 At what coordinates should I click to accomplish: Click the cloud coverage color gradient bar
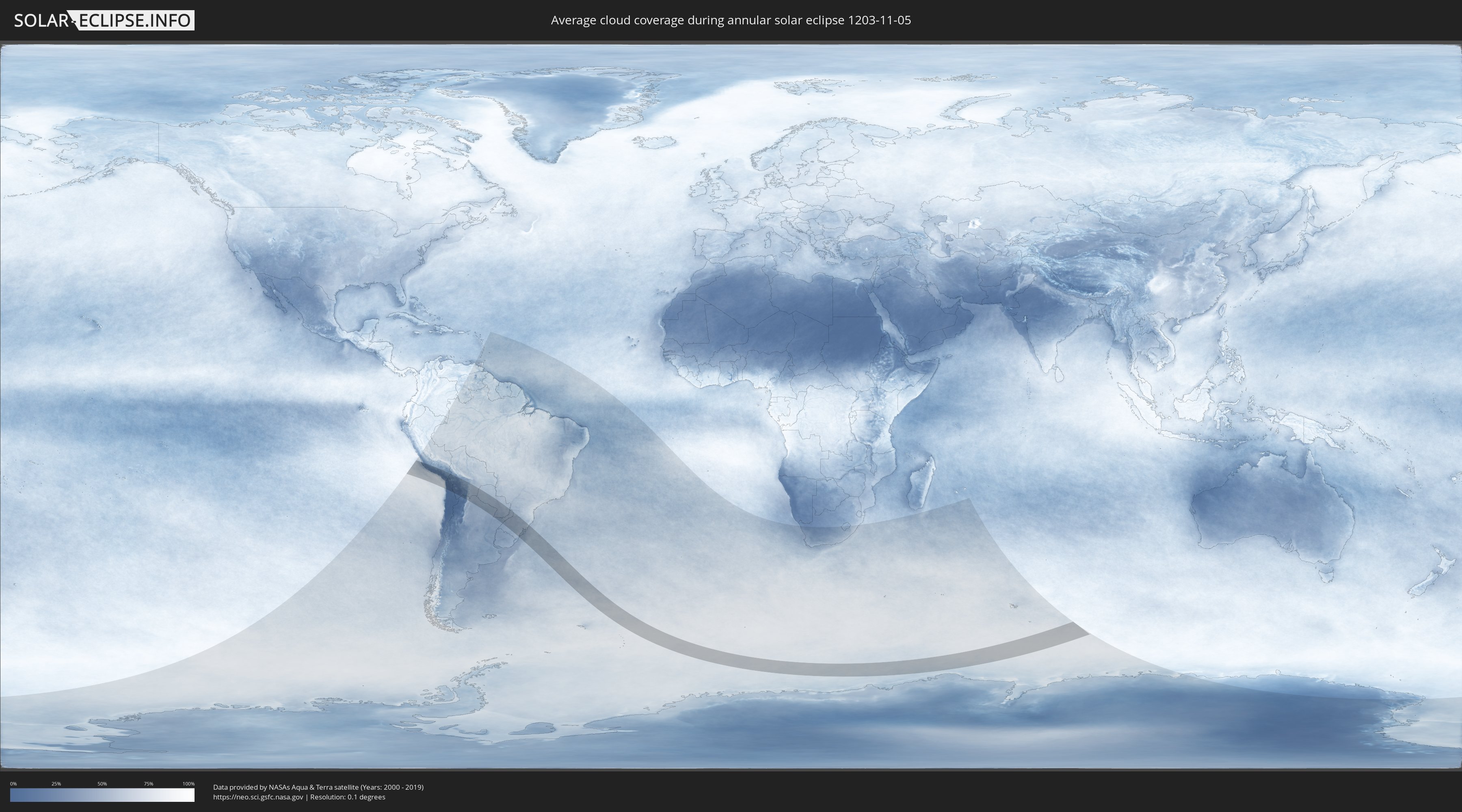tap(102, 795)
